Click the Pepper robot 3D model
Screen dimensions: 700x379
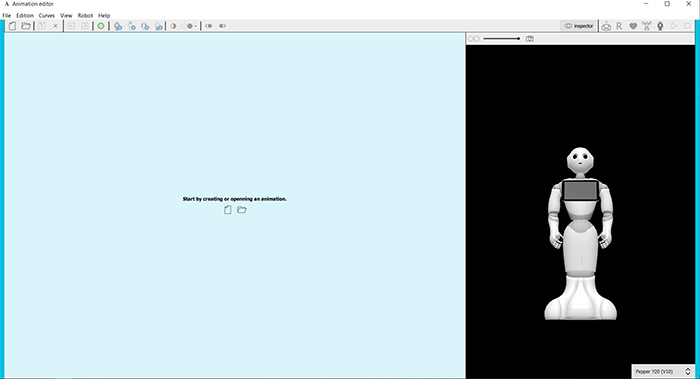(x=580, y=233)
